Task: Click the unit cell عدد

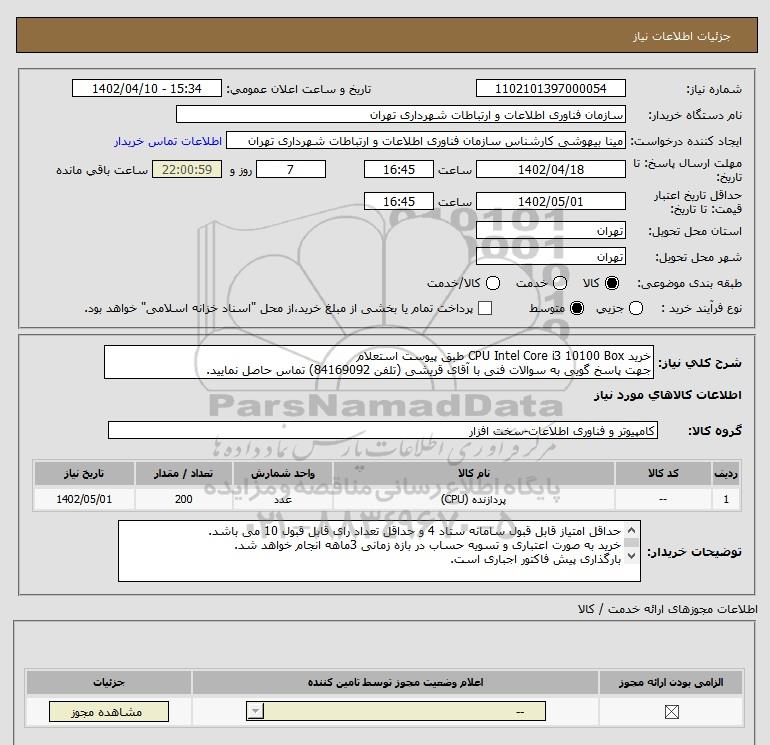Action: click(x=283, y=499)
